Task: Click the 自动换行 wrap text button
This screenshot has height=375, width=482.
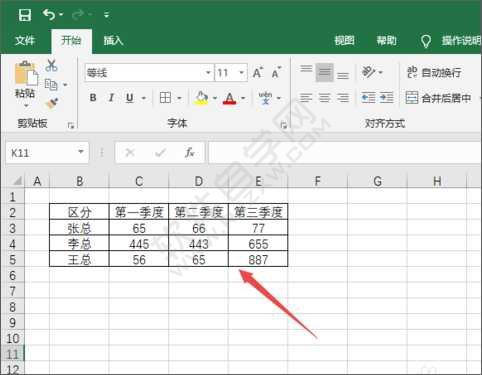Action: pyautogui.click(x=434, y=72)
